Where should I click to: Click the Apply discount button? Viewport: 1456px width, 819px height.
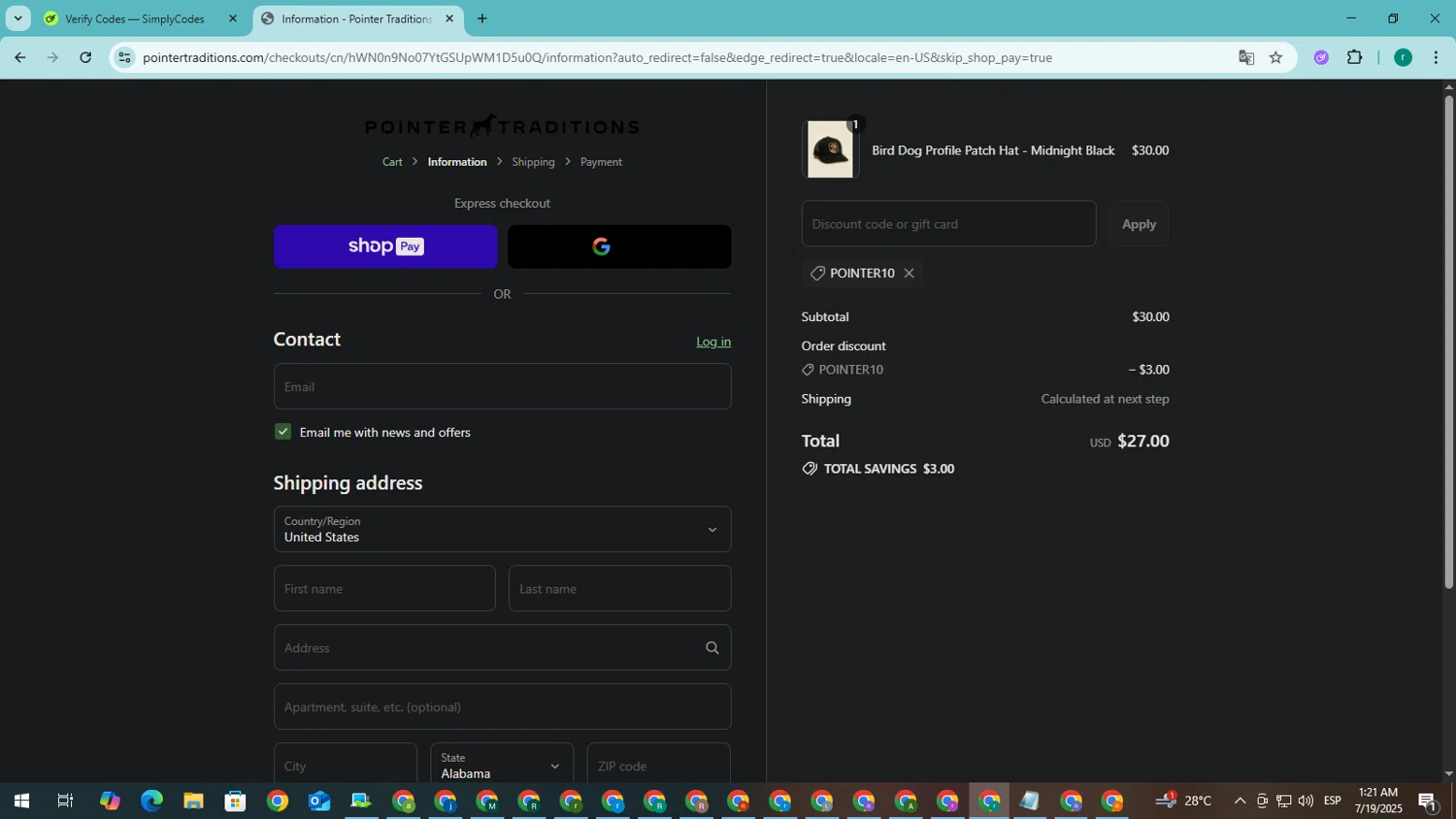click(x=1139, y=224)
